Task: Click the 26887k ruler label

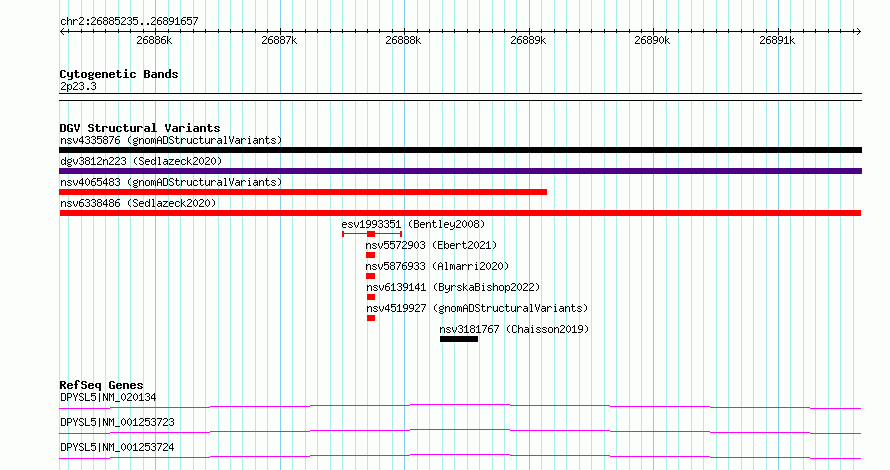Action: [279, 40]
